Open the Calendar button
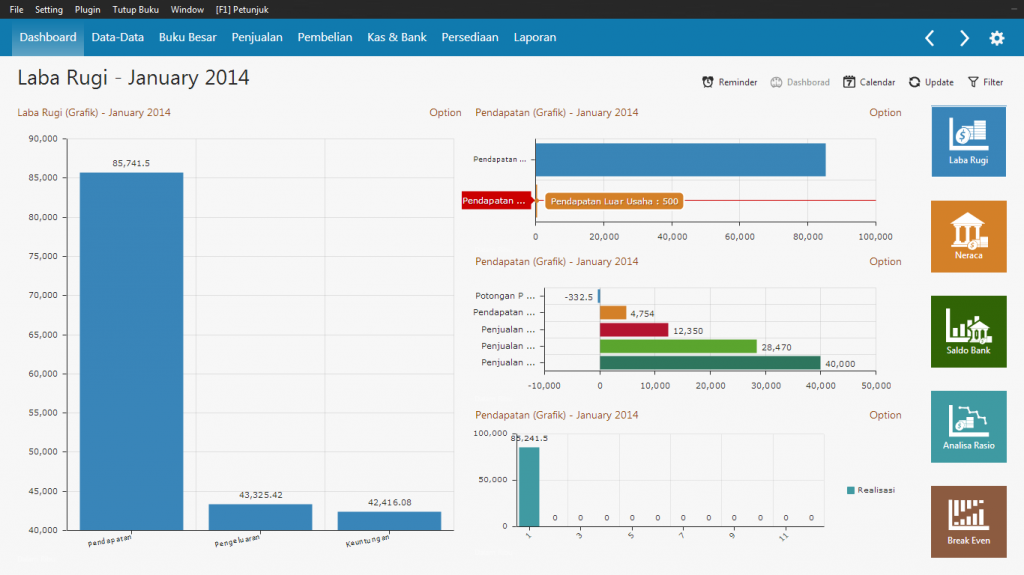This screenshot has height=575, width=1024. tap(869, 82)
